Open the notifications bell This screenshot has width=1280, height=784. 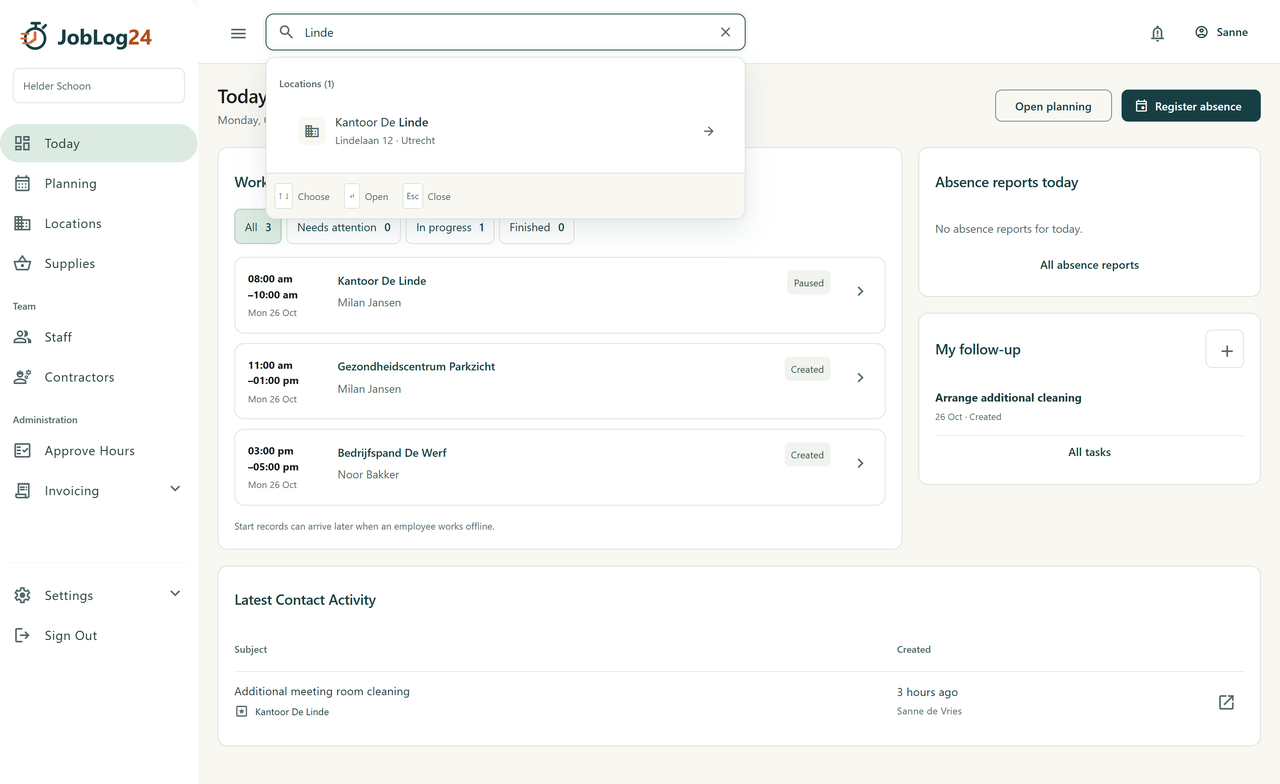[1157, 33]
